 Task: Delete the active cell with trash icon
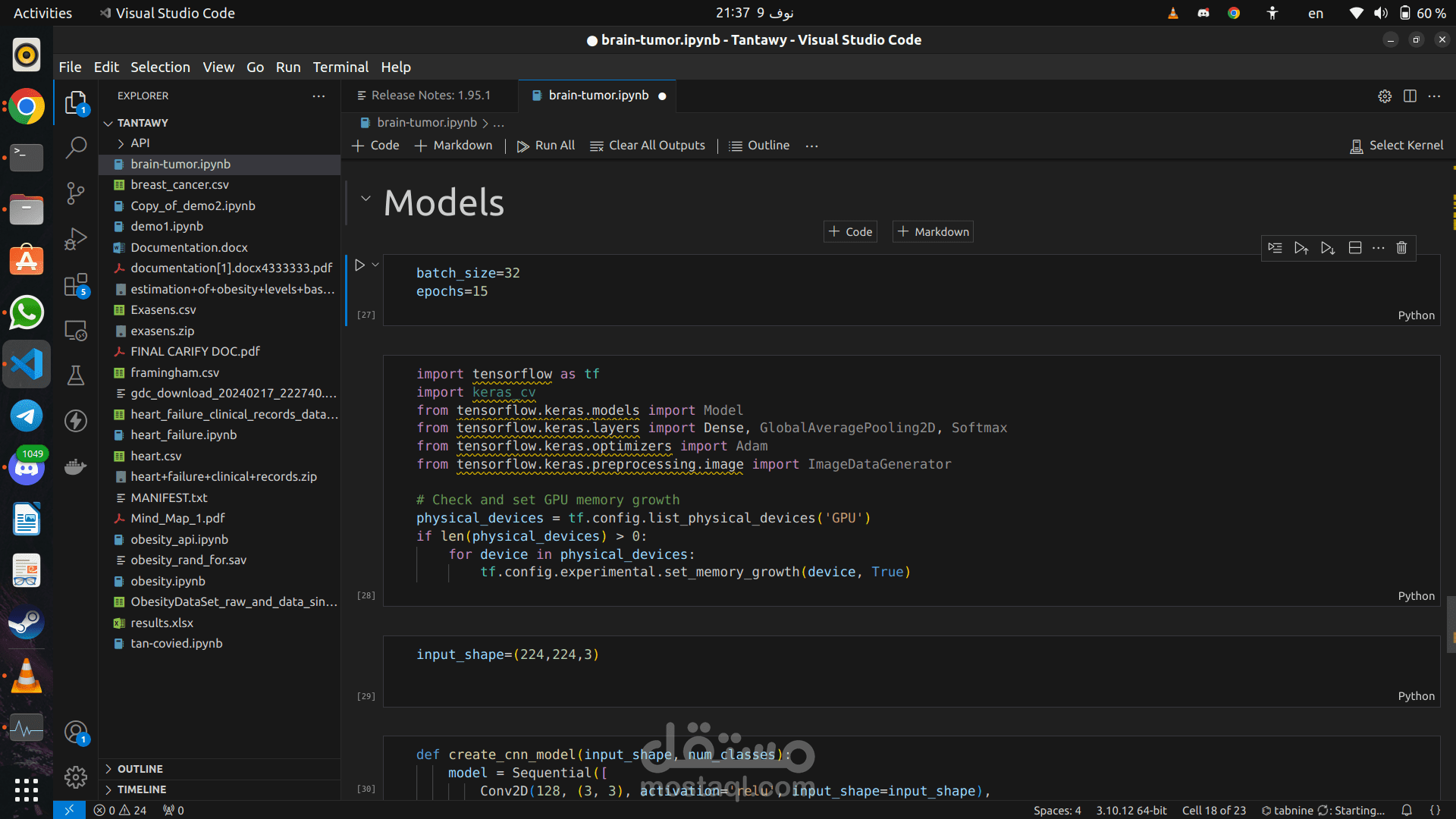coord(1401,248)
